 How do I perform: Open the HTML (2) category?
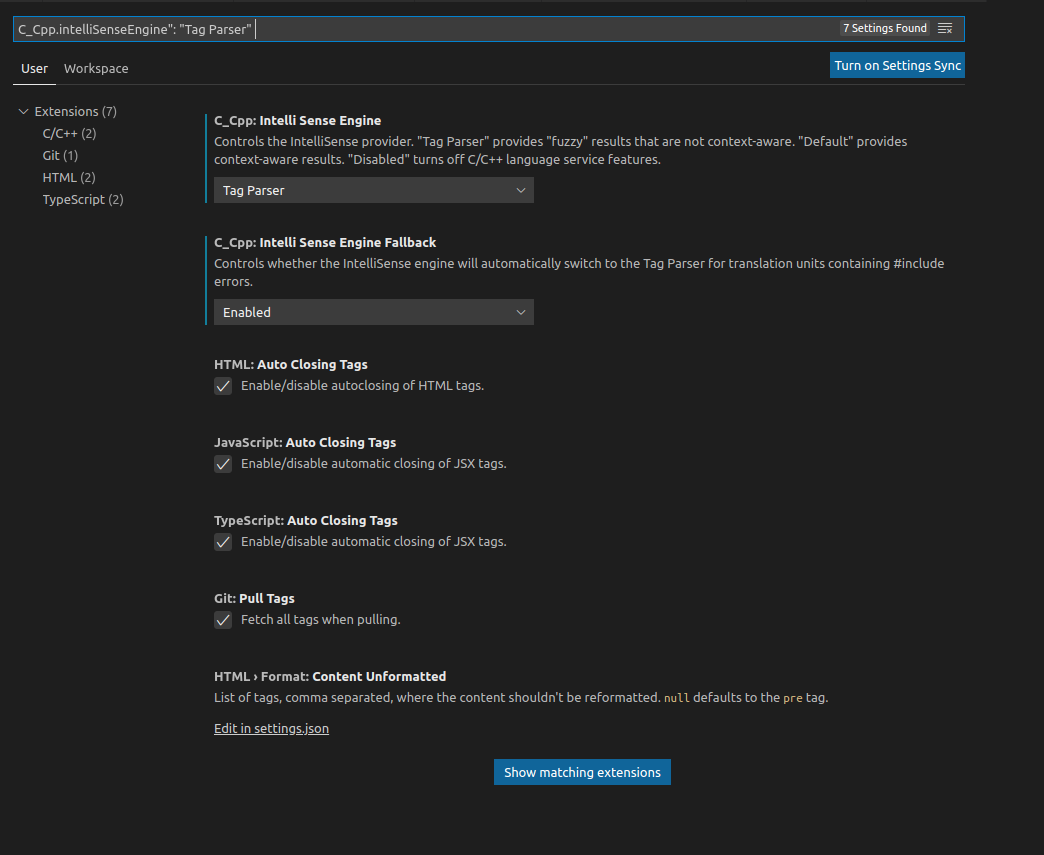(69, 177)
